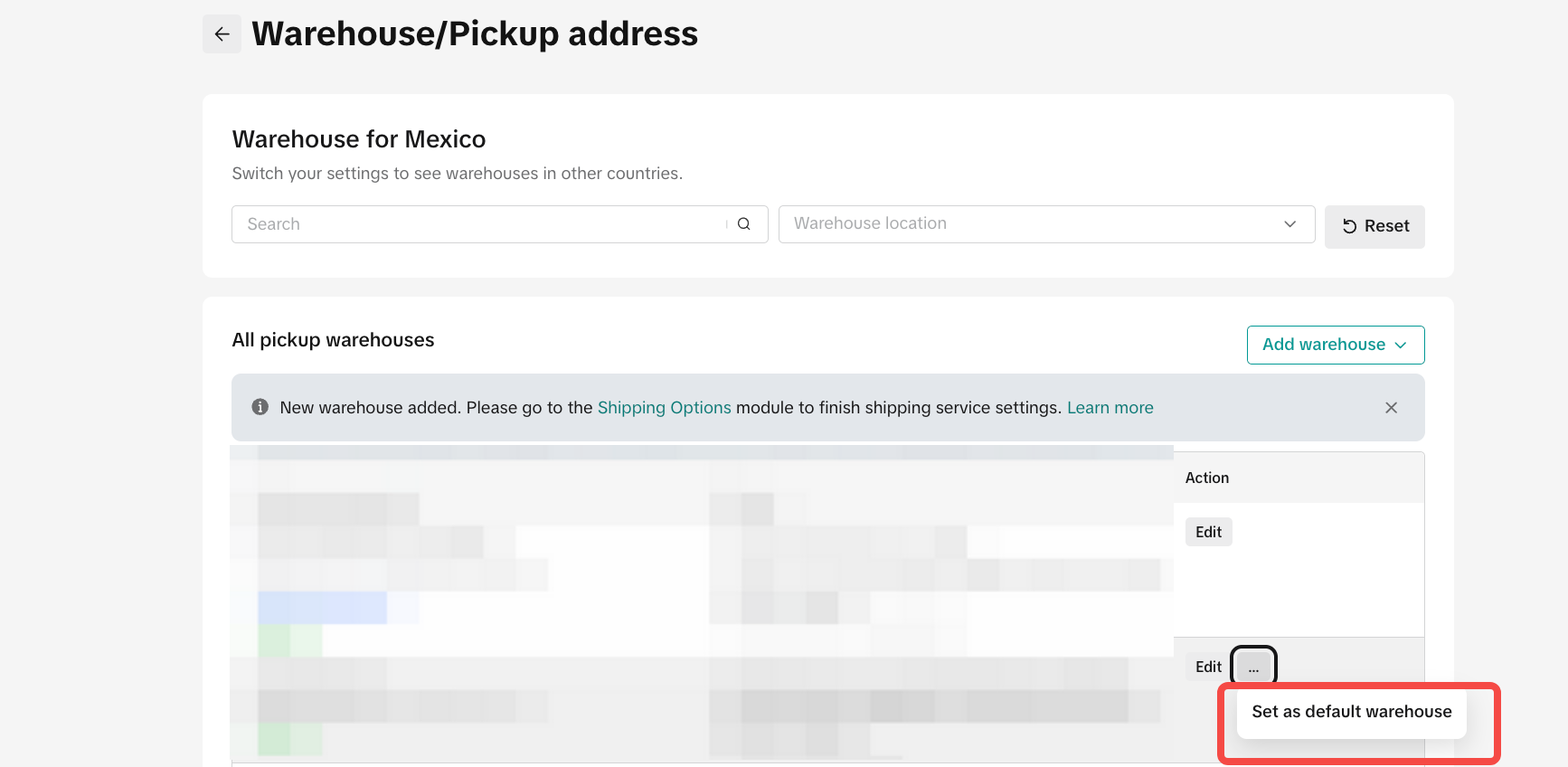Click the Action column header
Viewport: 1568px width, 767px height.
pos(1207,478)
